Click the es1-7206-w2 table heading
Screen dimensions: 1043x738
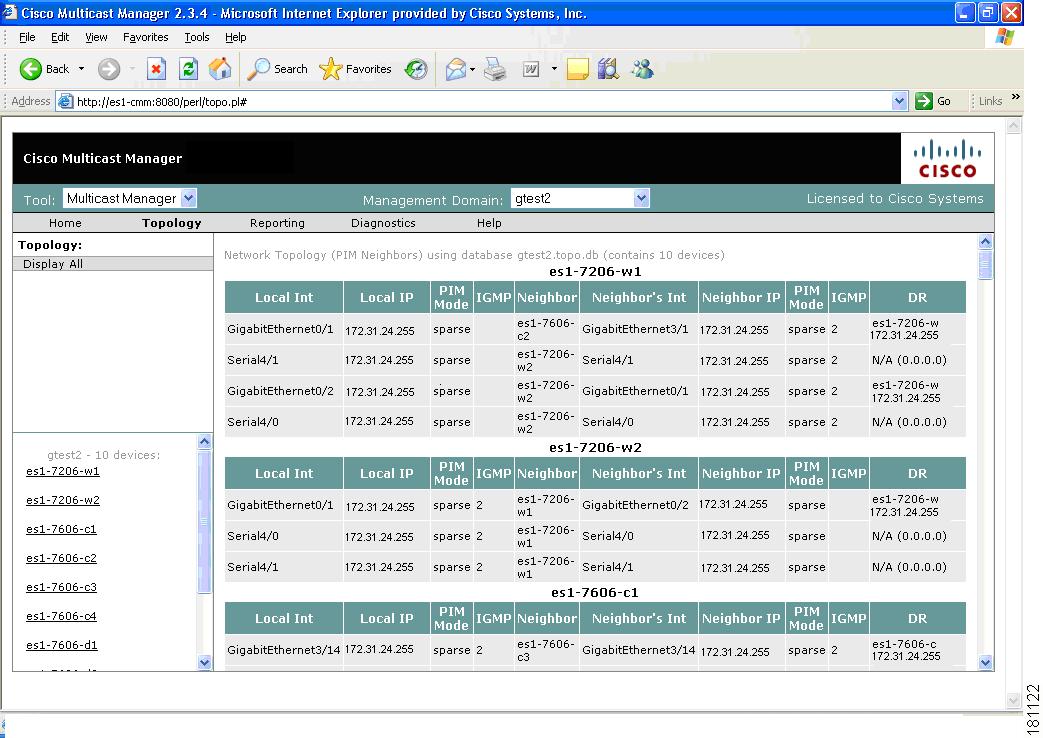[x=595, y=448]
